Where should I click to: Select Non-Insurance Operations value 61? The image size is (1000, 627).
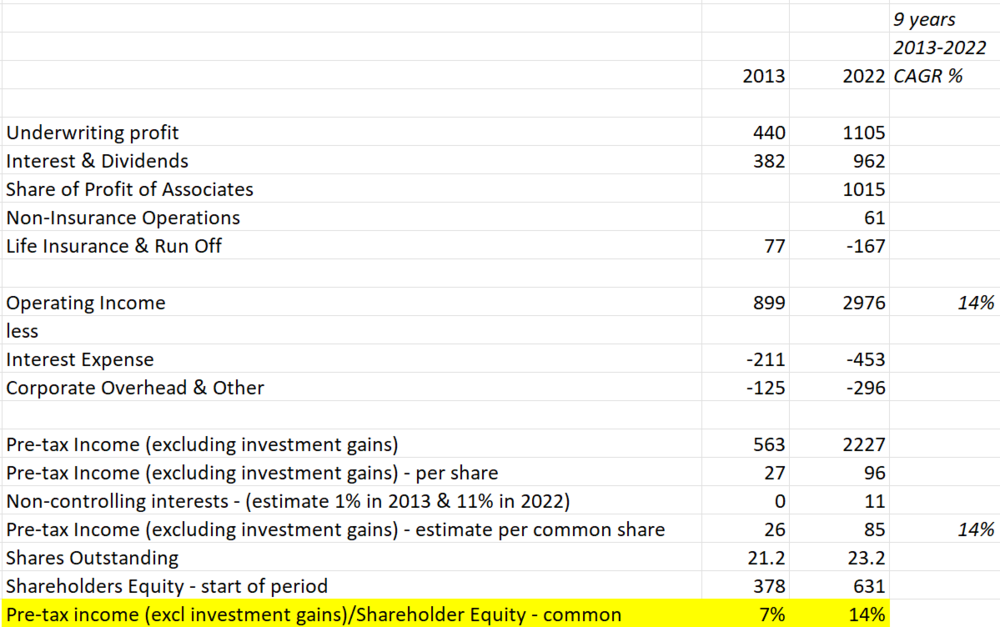click(x=839, y=218)
